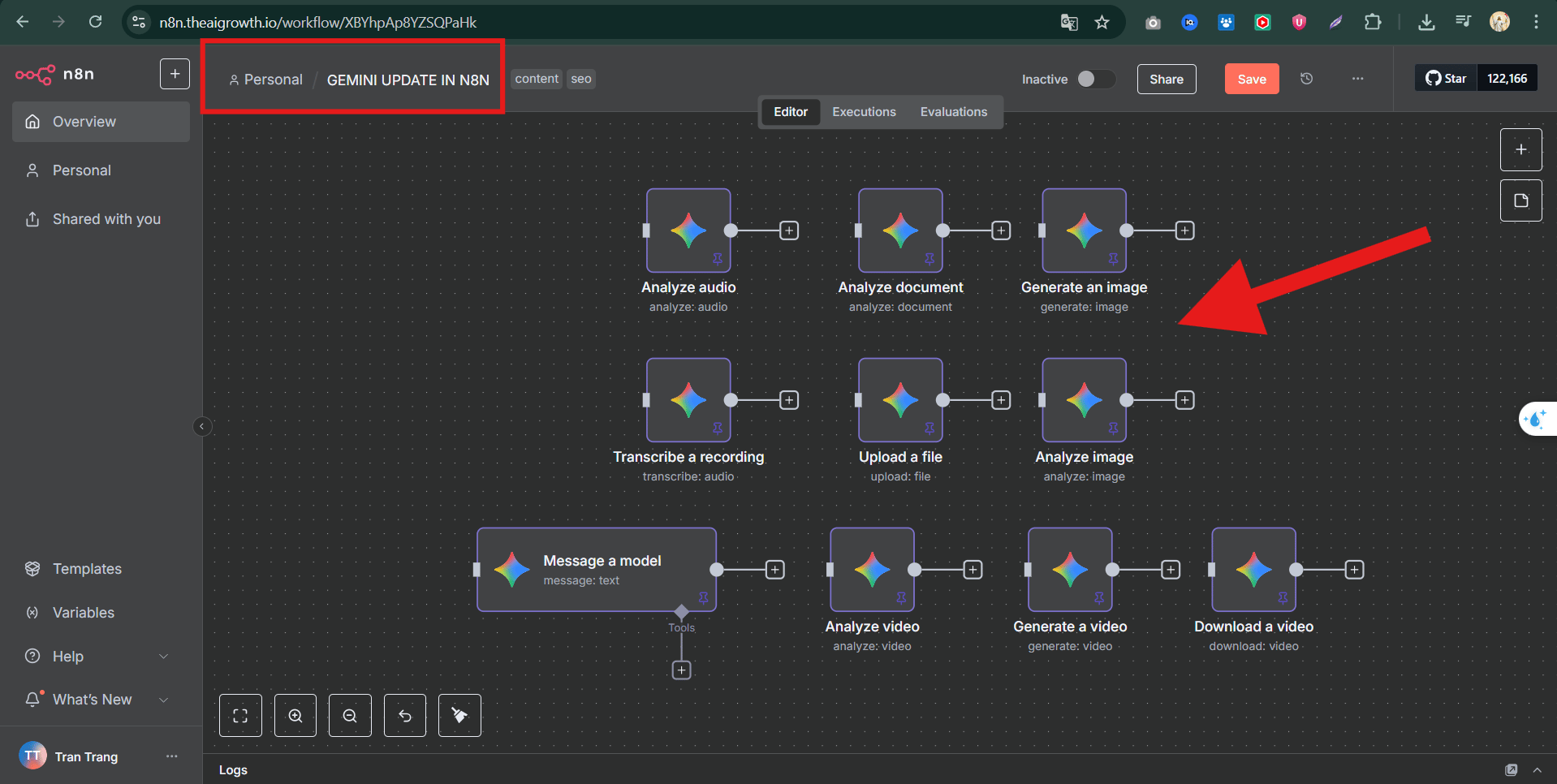Star n8n on GitHub

[1446, 79]
